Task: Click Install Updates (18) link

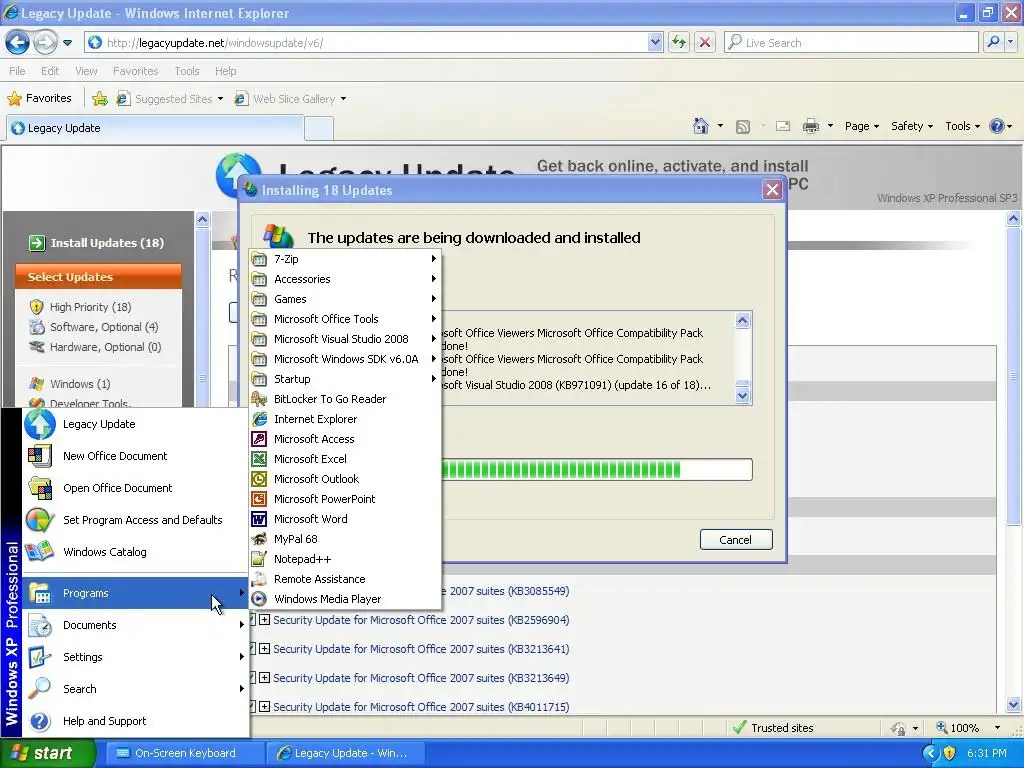Action: tap(107, 243)
